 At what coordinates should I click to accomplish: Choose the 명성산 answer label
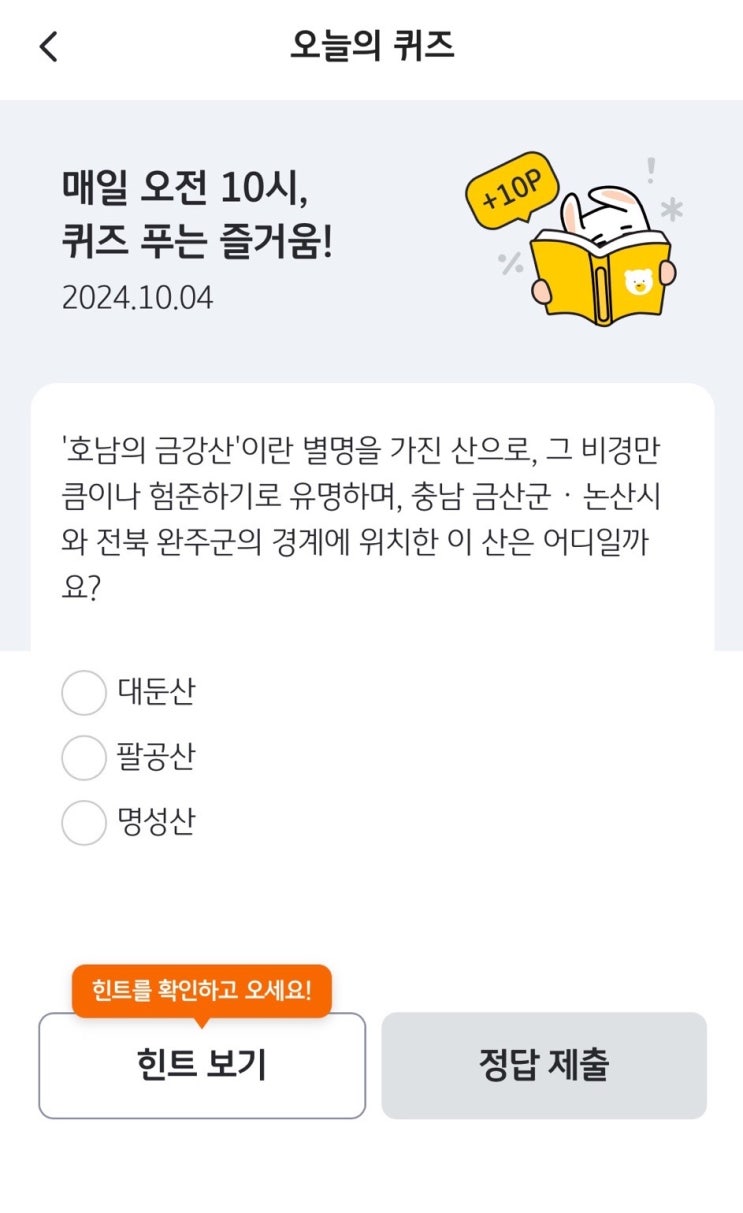pos(156,822)
